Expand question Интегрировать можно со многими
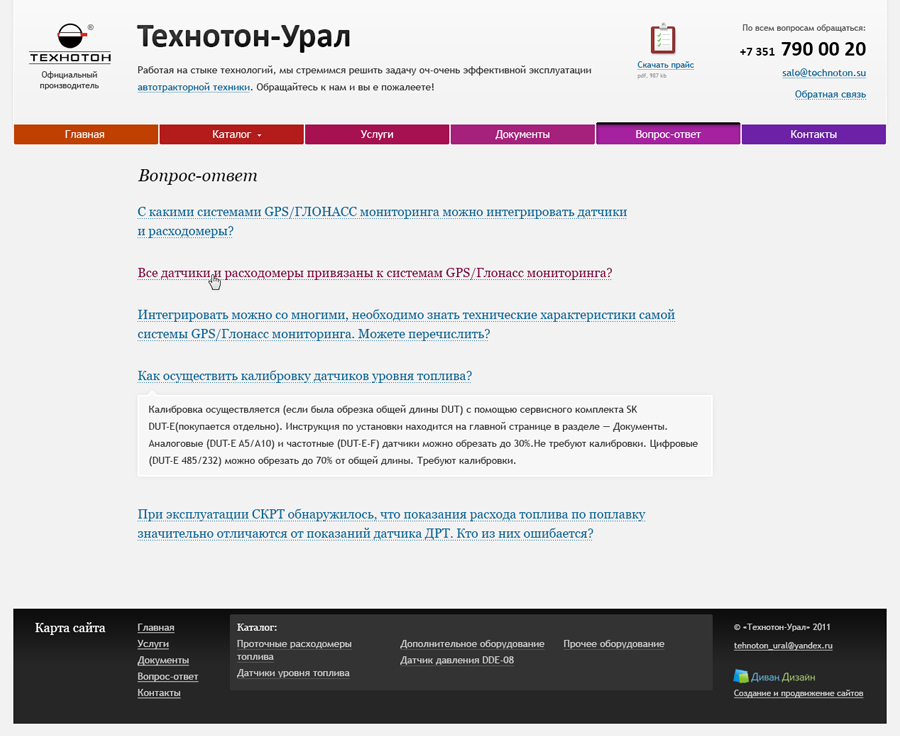 click(406, 324)
